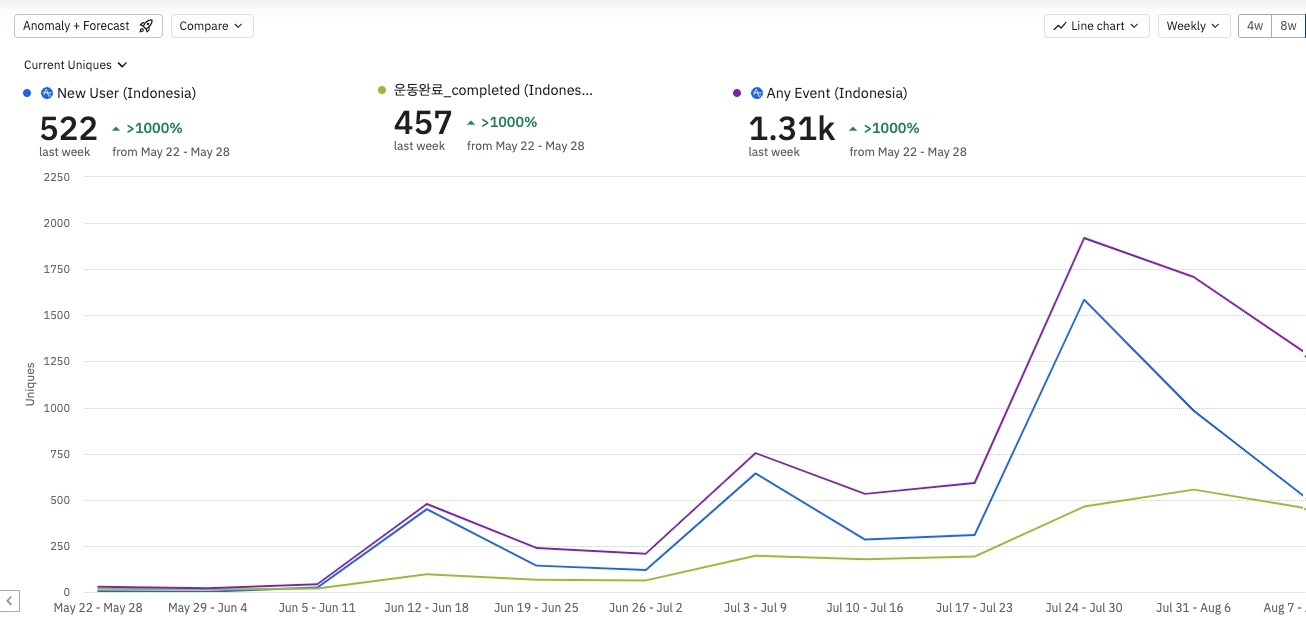Screen dimensions: 1306x628
Task: Toggle the New User series blue dot
Action: pyautogui.click(x=27, y=93)
